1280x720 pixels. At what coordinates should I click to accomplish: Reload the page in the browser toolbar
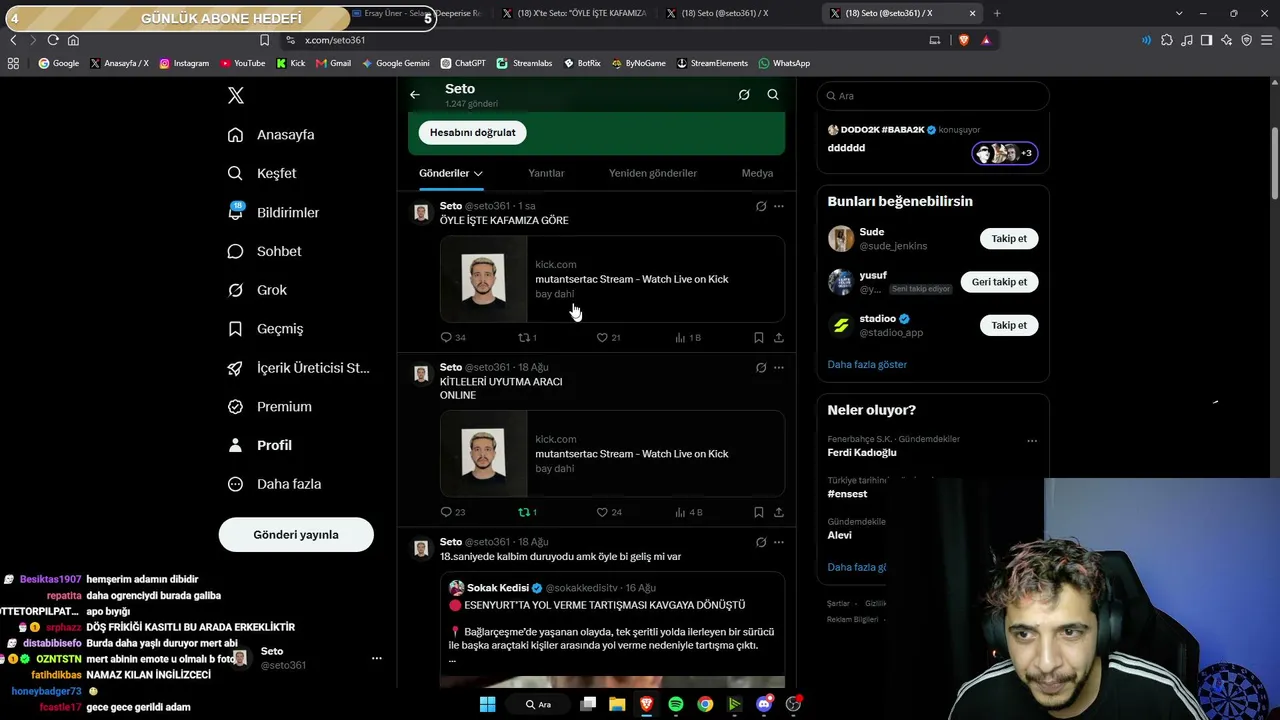(53, 40)
